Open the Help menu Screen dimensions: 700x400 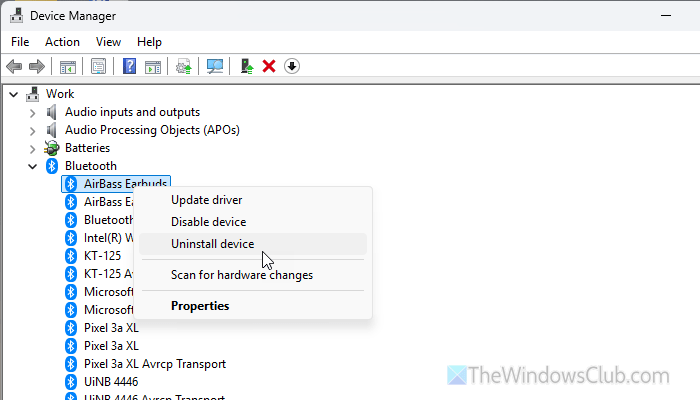(149, 42)
